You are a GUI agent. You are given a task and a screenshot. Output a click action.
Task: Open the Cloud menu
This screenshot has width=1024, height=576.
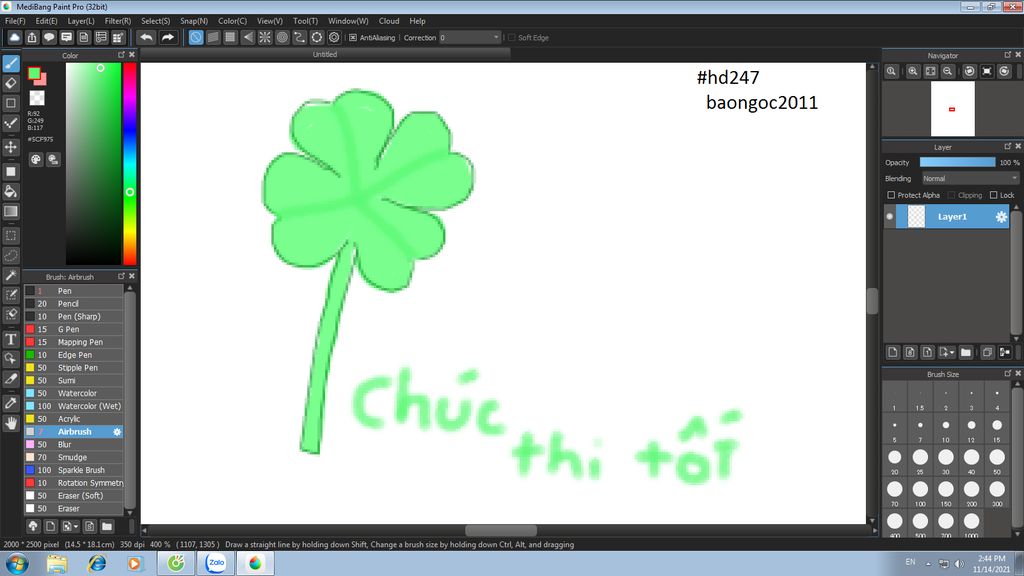(389, 21)
